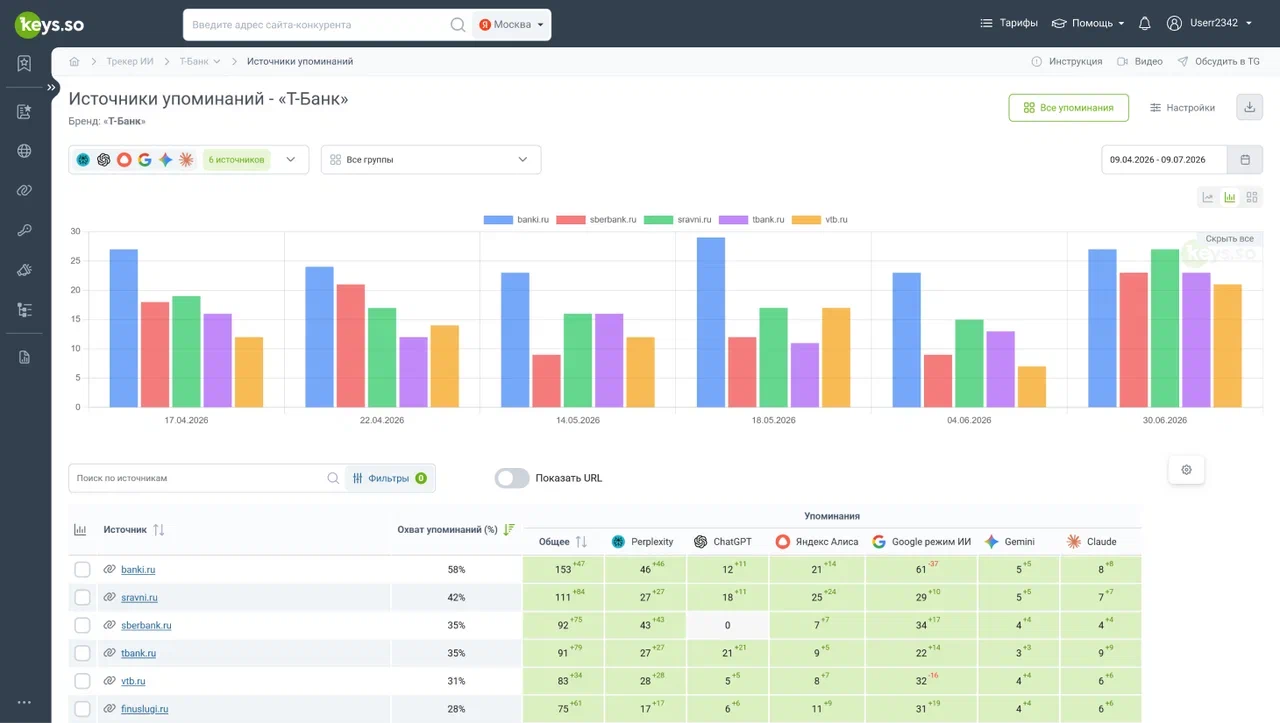The height and width of the screenshot is (723, 1280).
Task: Toggle the Показать URL switch
Action: coord(512,478)
